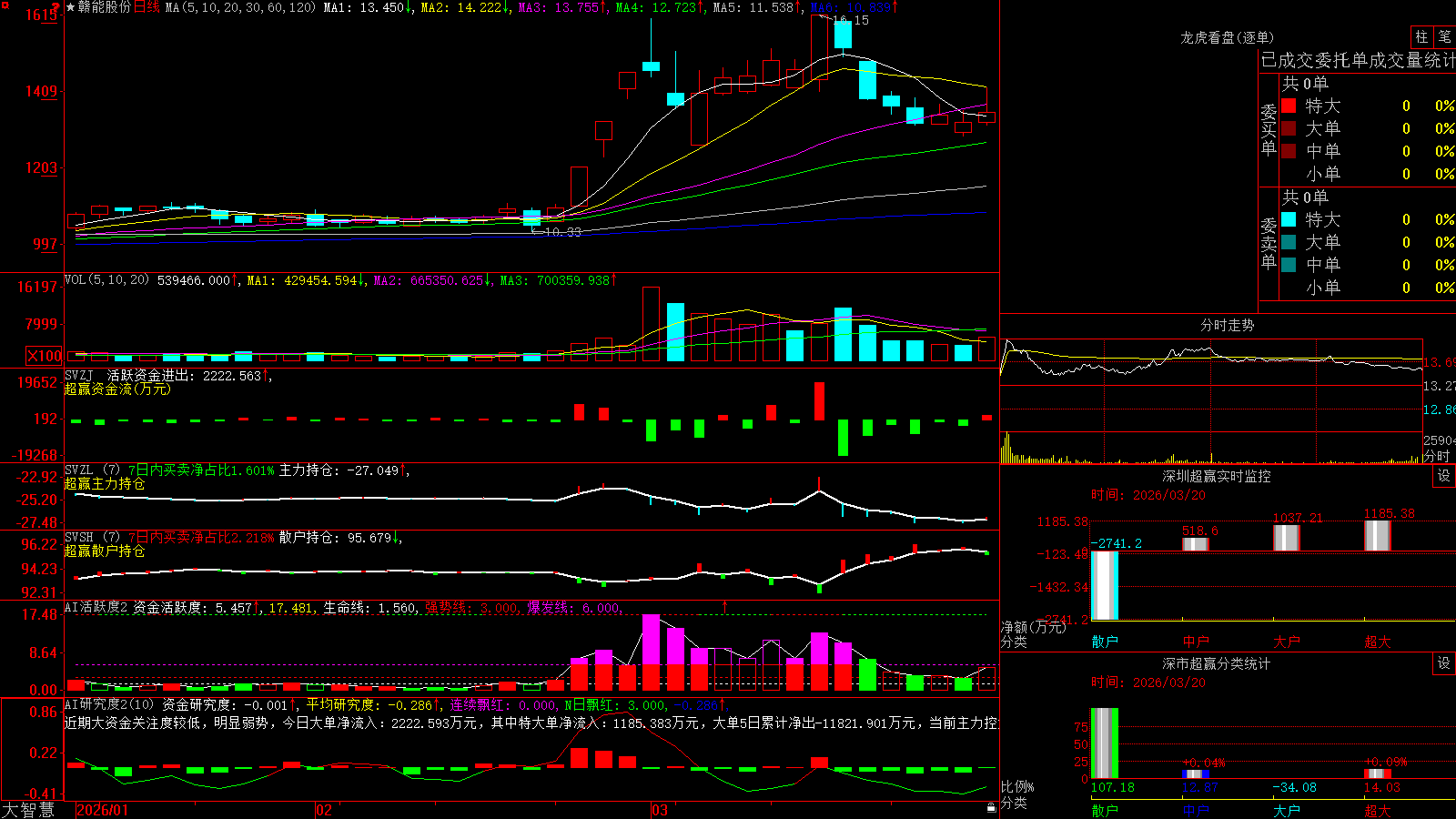This screenshot has height=819, width=1456.
Task: Click the highest price marker 16.15 on candlestick chart
Action: click(850, 20)
